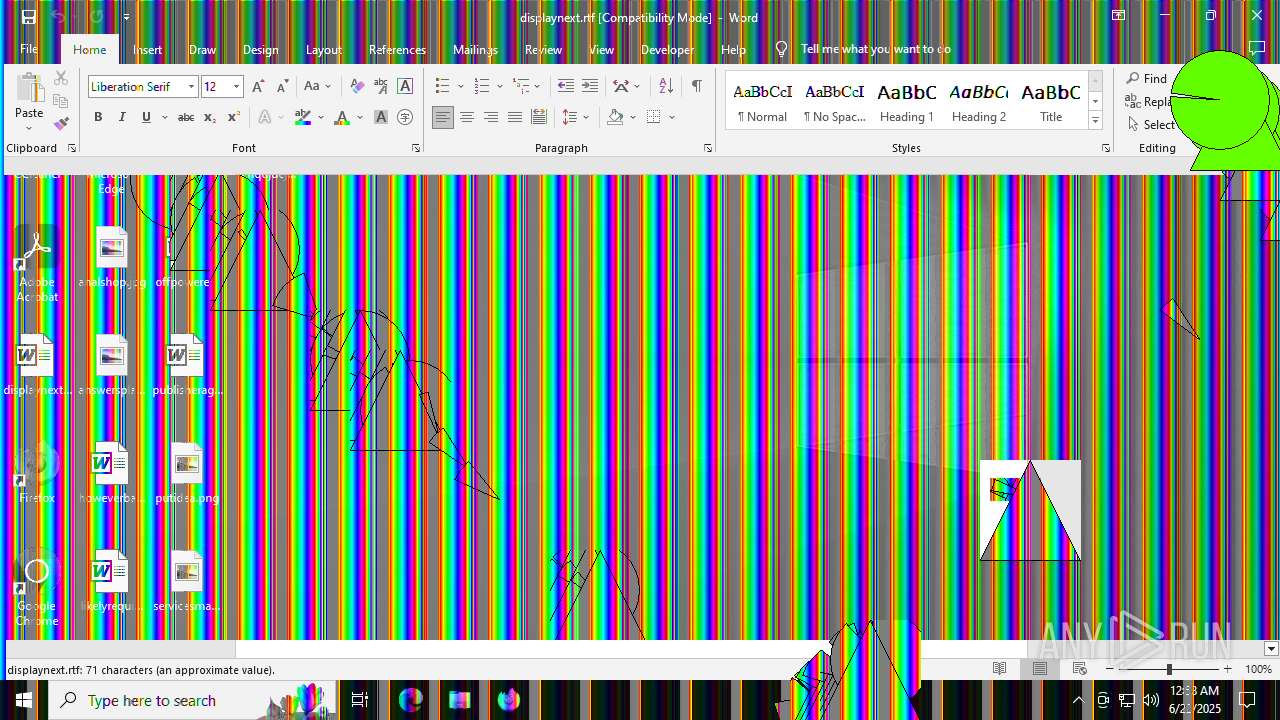Screen dimensions: 1280x720
Task: Click the volume speaker tray icon
Action: tap(1151, 700)
